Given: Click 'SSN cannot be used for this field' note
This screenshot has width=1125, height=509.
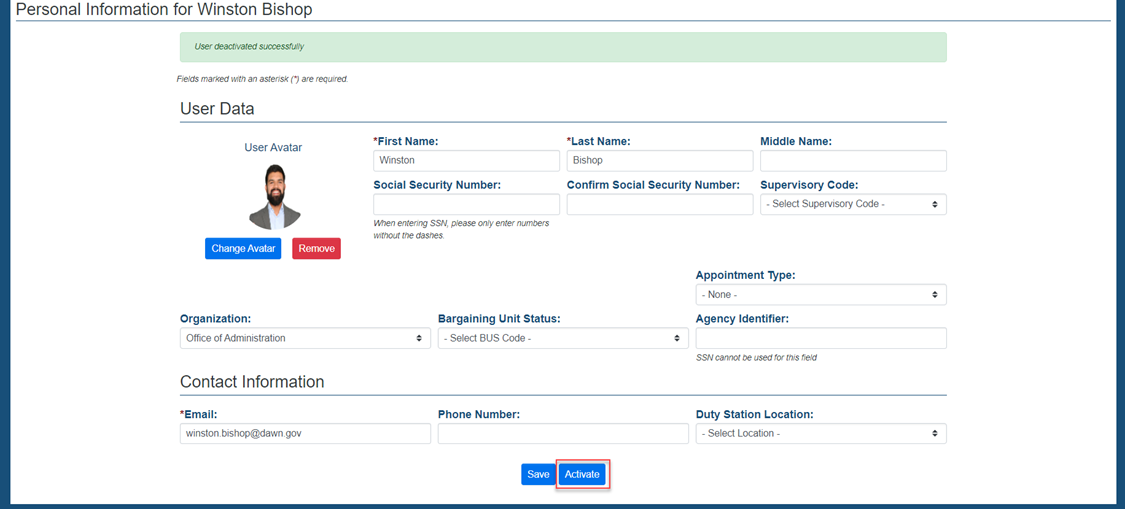Looking at the screenshot, I should tap(756, 358).
